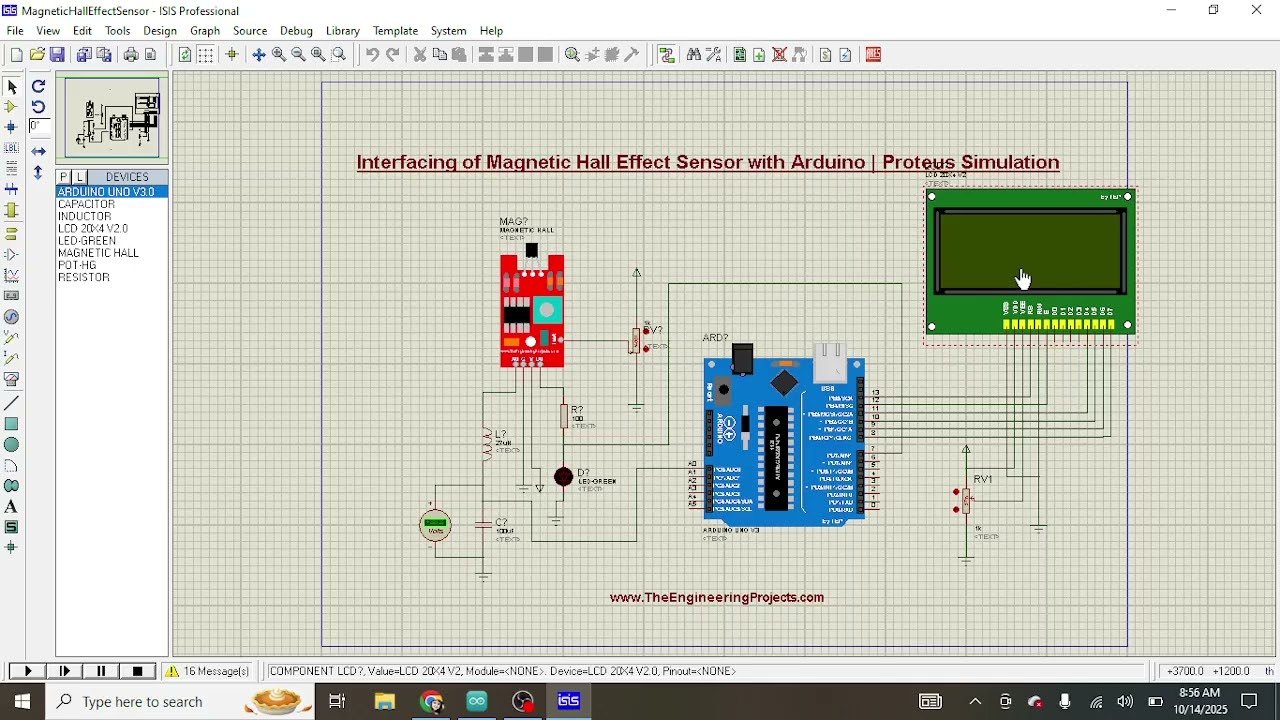Viewport: 1280px width, 720px height.
Task: Select the Wire label mode tool
Action: point(12,148)
